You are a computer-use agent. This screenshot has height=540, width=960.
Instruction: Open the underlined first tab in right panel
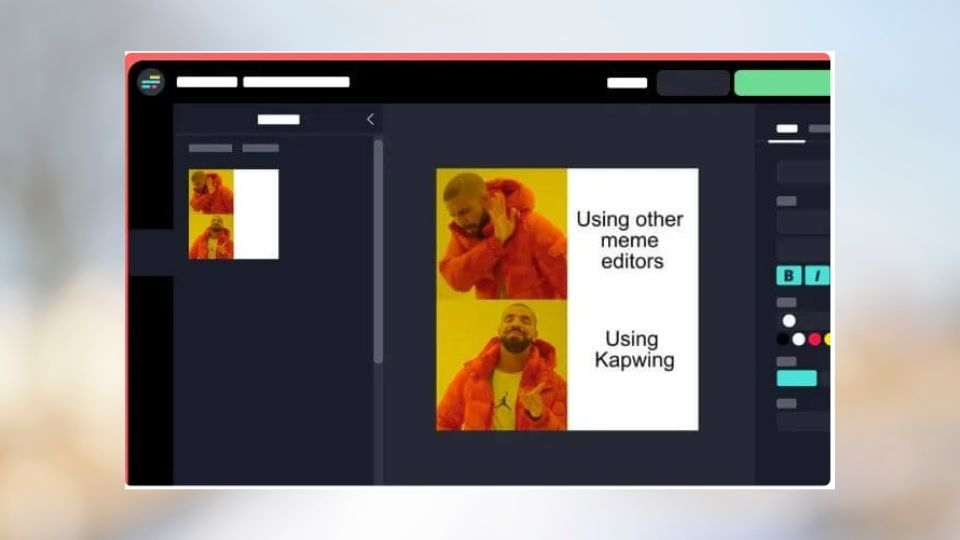point(787,129)
